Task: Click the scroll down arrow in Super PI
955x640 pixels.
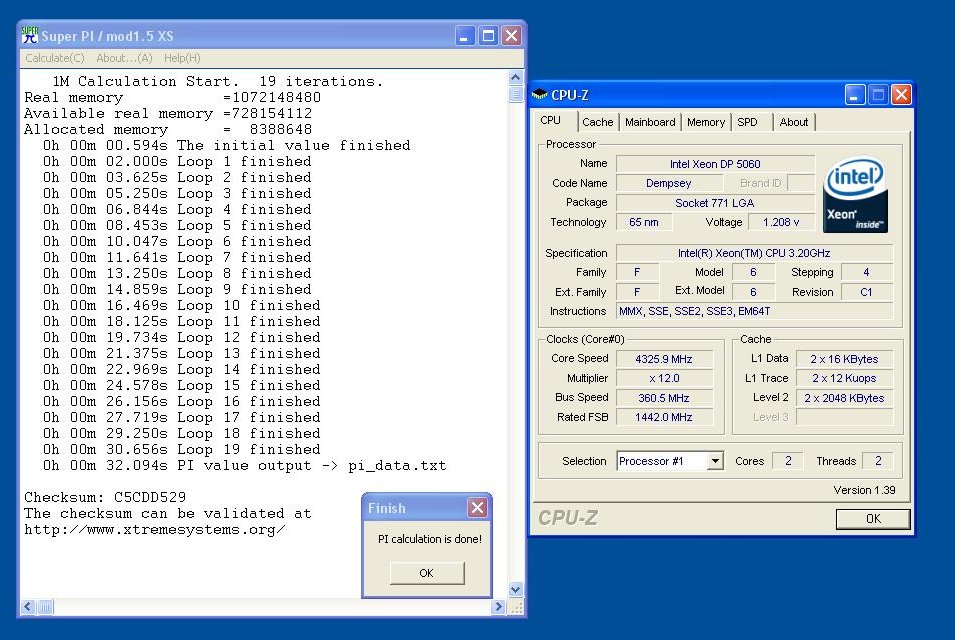Action: click(515, 589)
